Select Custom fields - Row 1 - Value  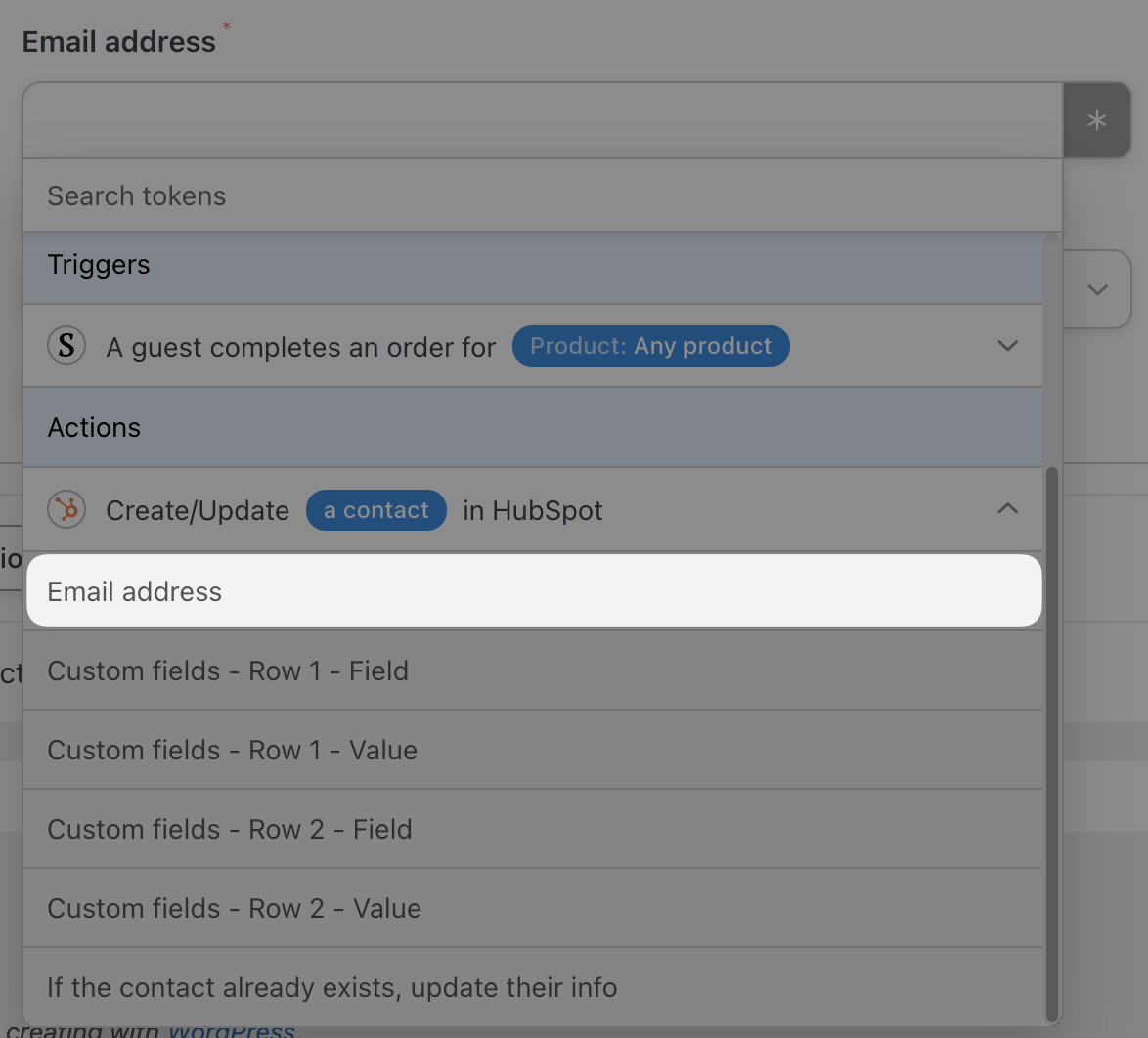533,750
